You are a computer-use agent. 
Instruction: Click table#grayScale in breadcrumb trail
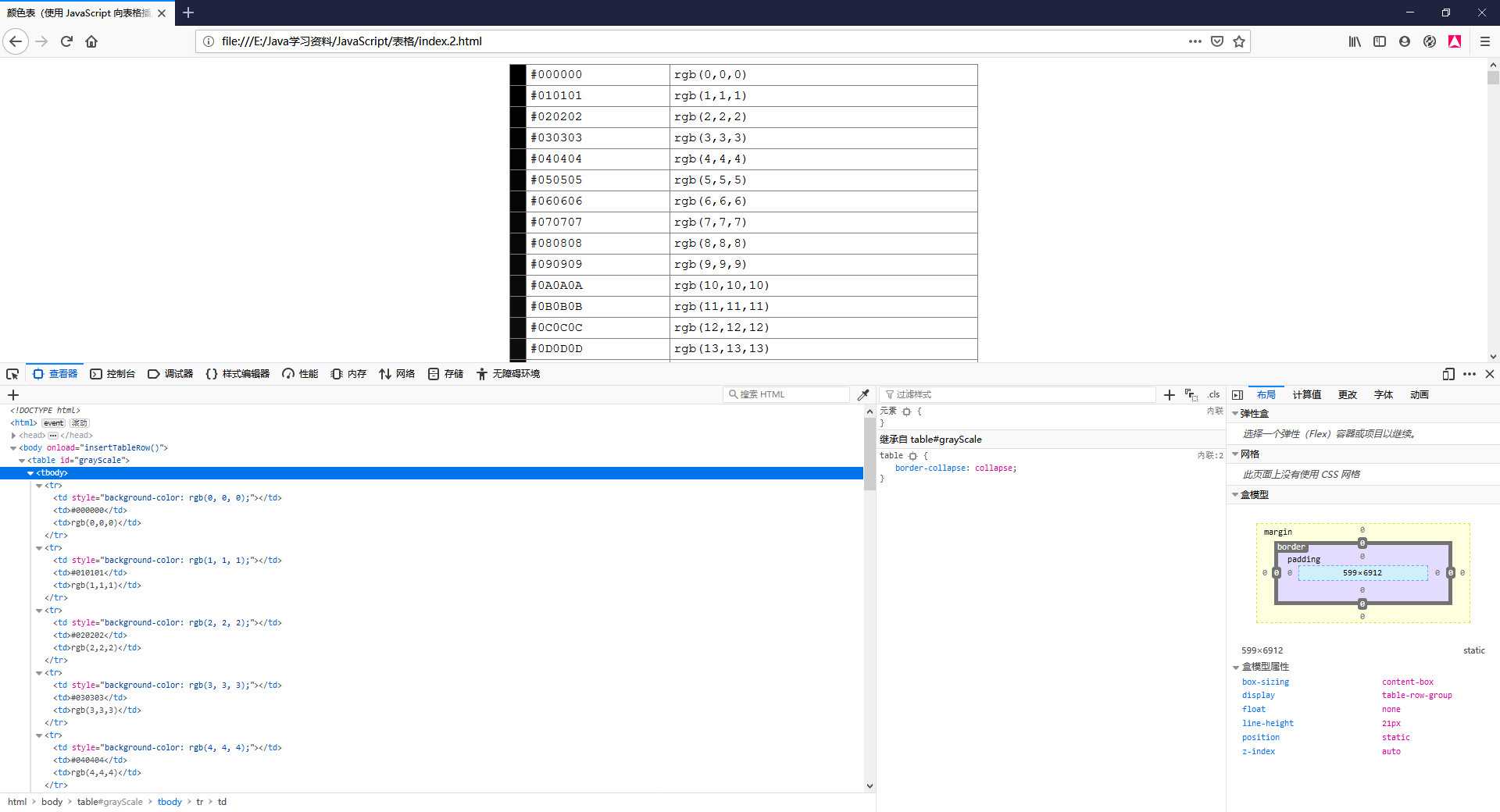[x=109, y=802]
